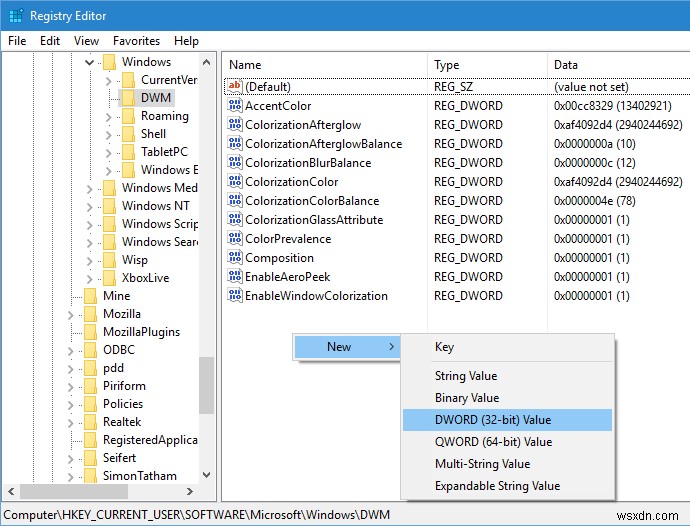Open the Help menu

tap(186, 41)
